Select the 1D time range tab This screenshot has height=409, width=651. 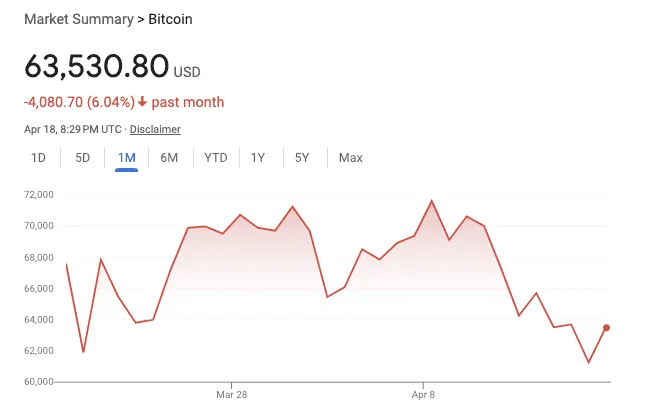[x=38, y=158]
